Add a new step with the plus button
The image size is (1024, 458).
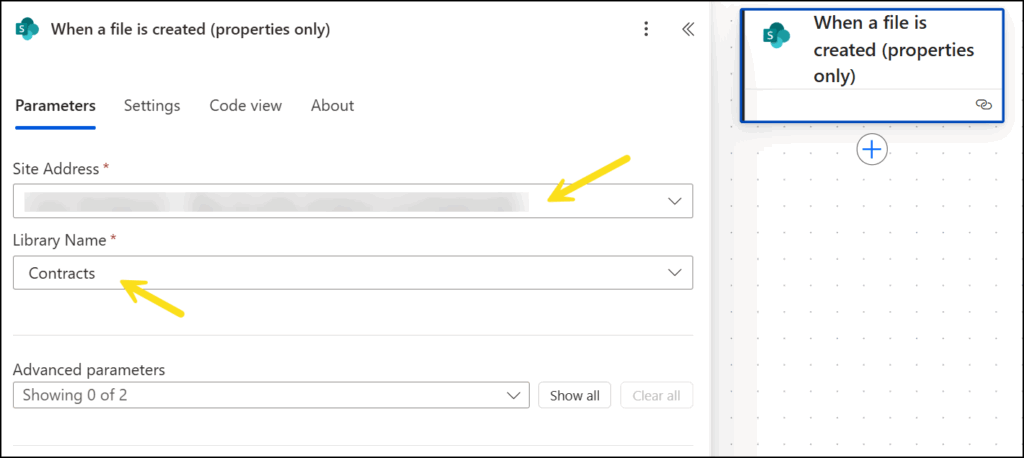click(x=872, y=149)
